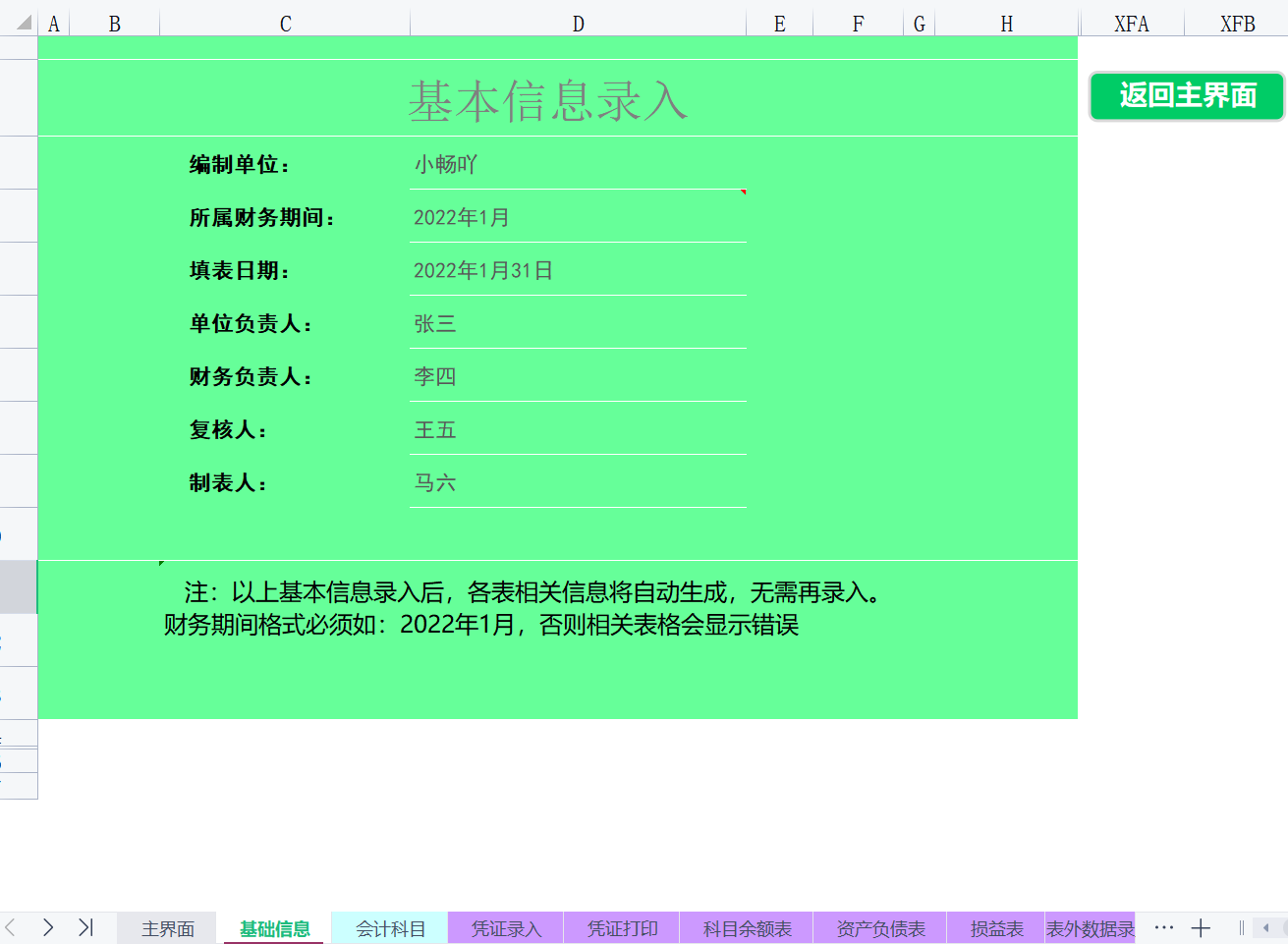Viewport: 1288px width, 944px height.
Task: Switch to the 凭证录入 sheet
Action: click(505, 926)
